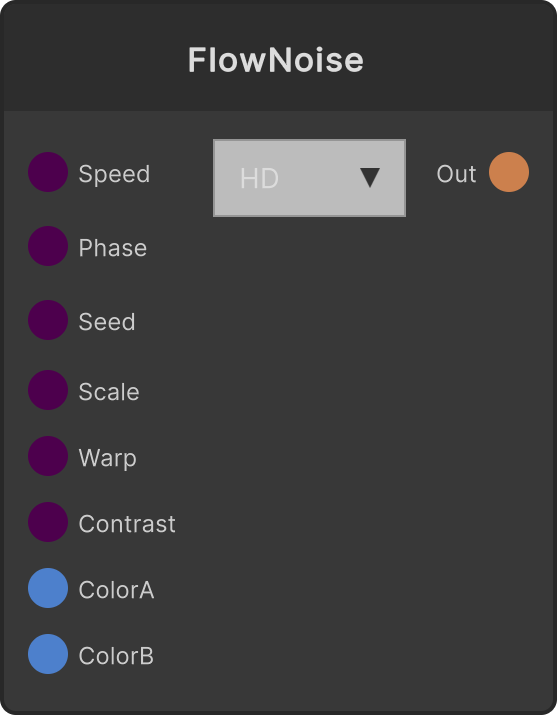Click the orange Out output port
The width and height of the screenshot is (557, 715).
pyautogui.click(x=509, y=172)
